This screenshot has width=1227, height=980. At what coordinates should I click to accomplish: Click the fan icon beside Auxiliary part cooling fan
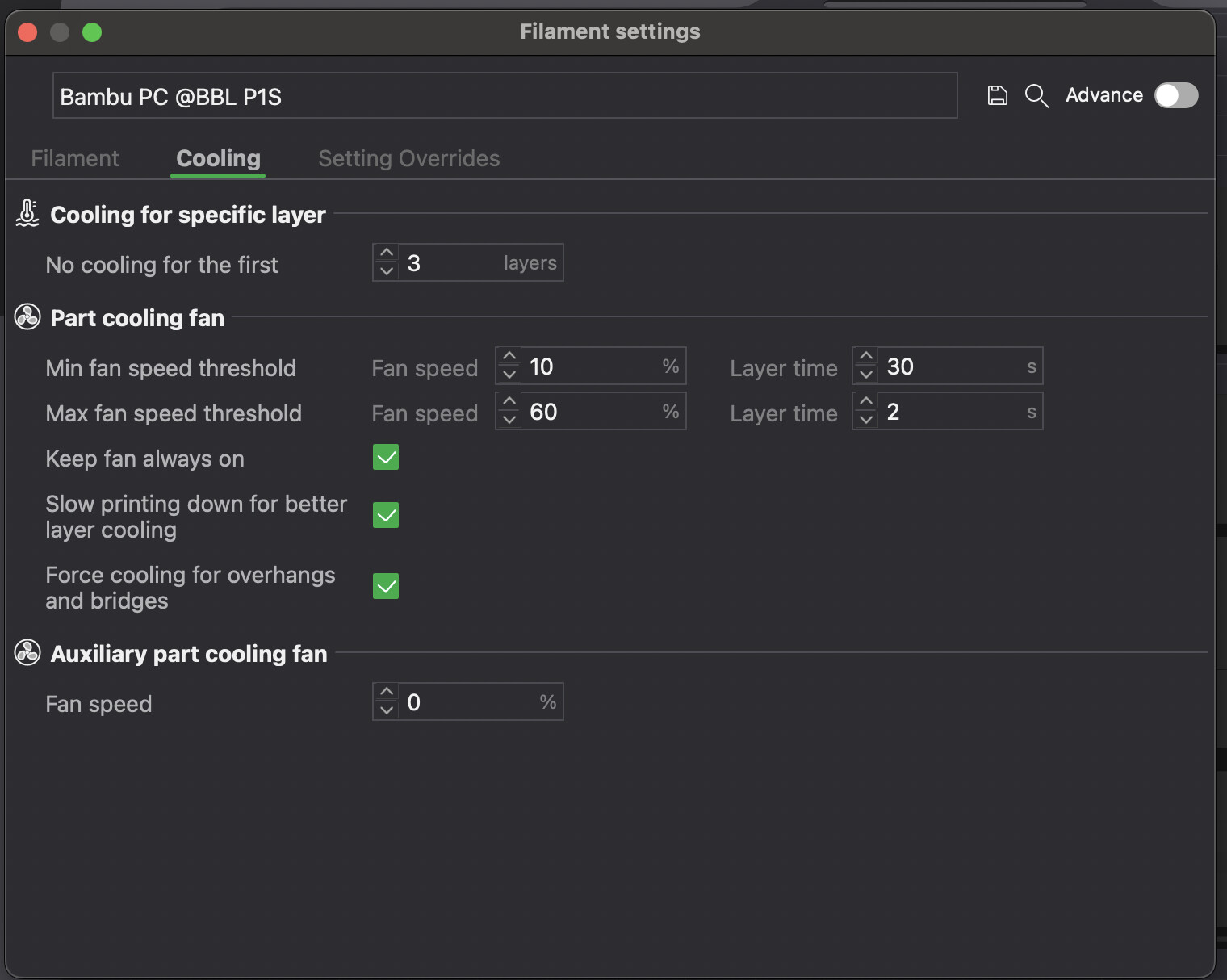point(27,653)
